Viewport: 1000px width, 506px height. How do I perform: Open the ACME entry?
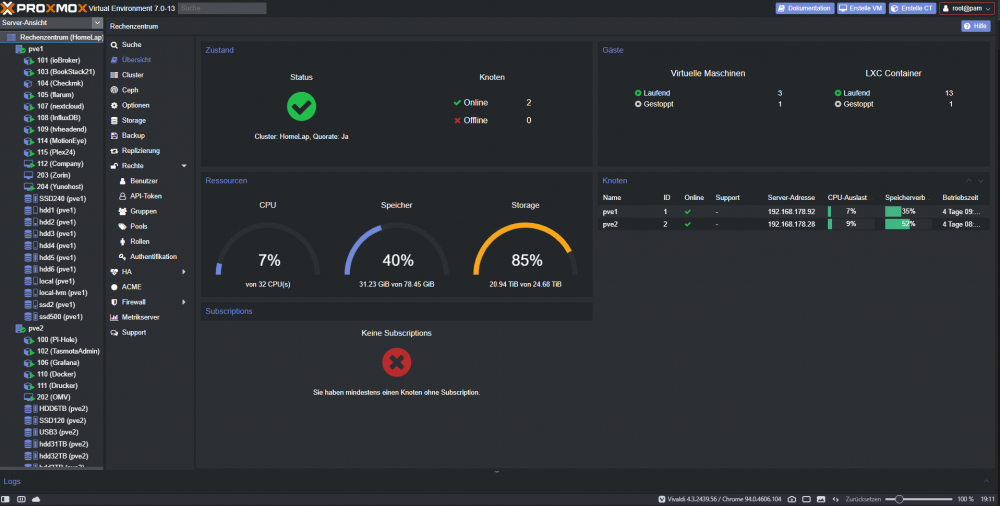click(x=131, y=287)
